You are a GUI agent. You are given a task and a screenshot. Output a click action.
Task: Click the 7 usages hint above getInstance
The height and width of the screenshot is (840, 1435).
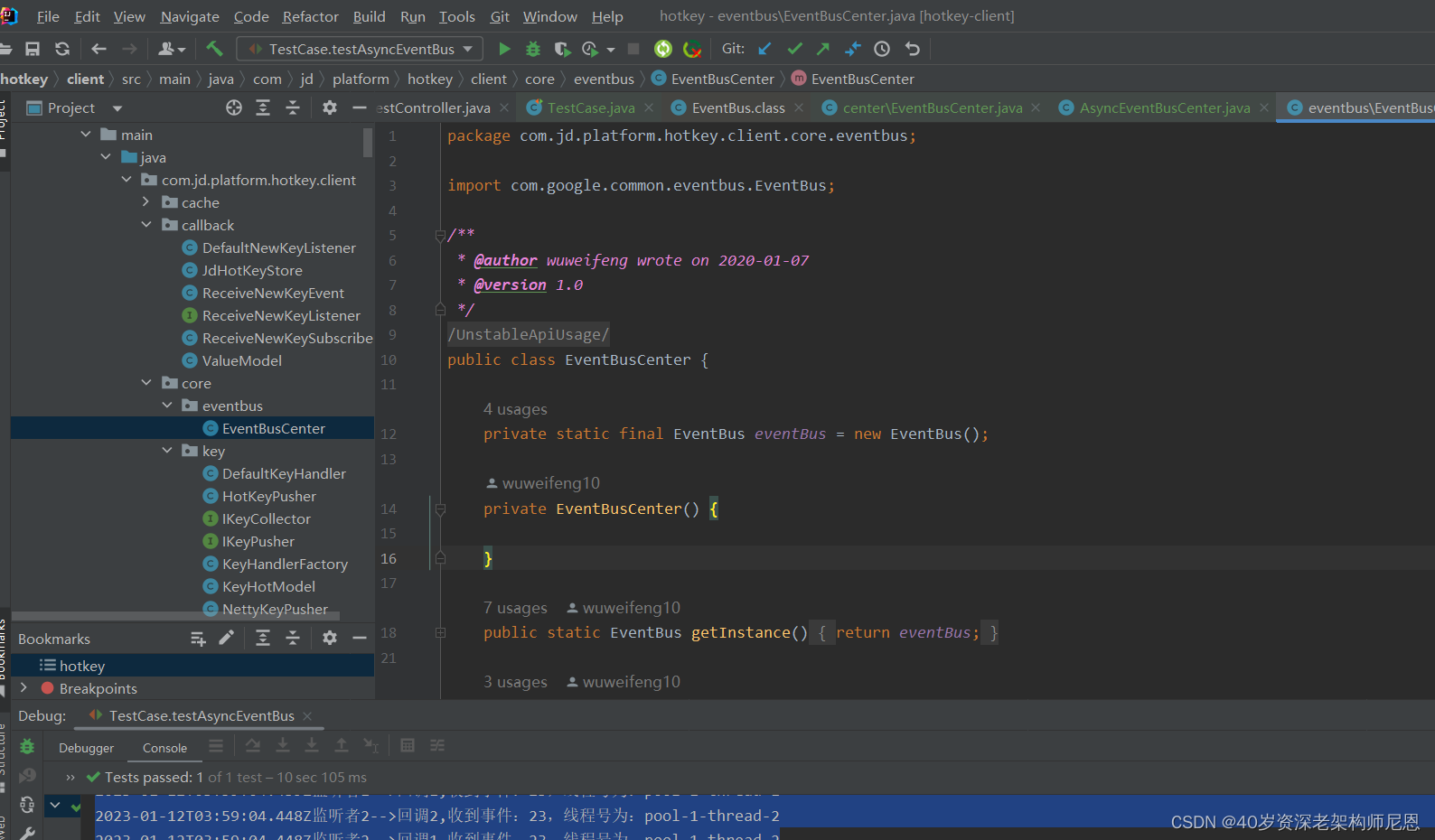coord(515,608)
